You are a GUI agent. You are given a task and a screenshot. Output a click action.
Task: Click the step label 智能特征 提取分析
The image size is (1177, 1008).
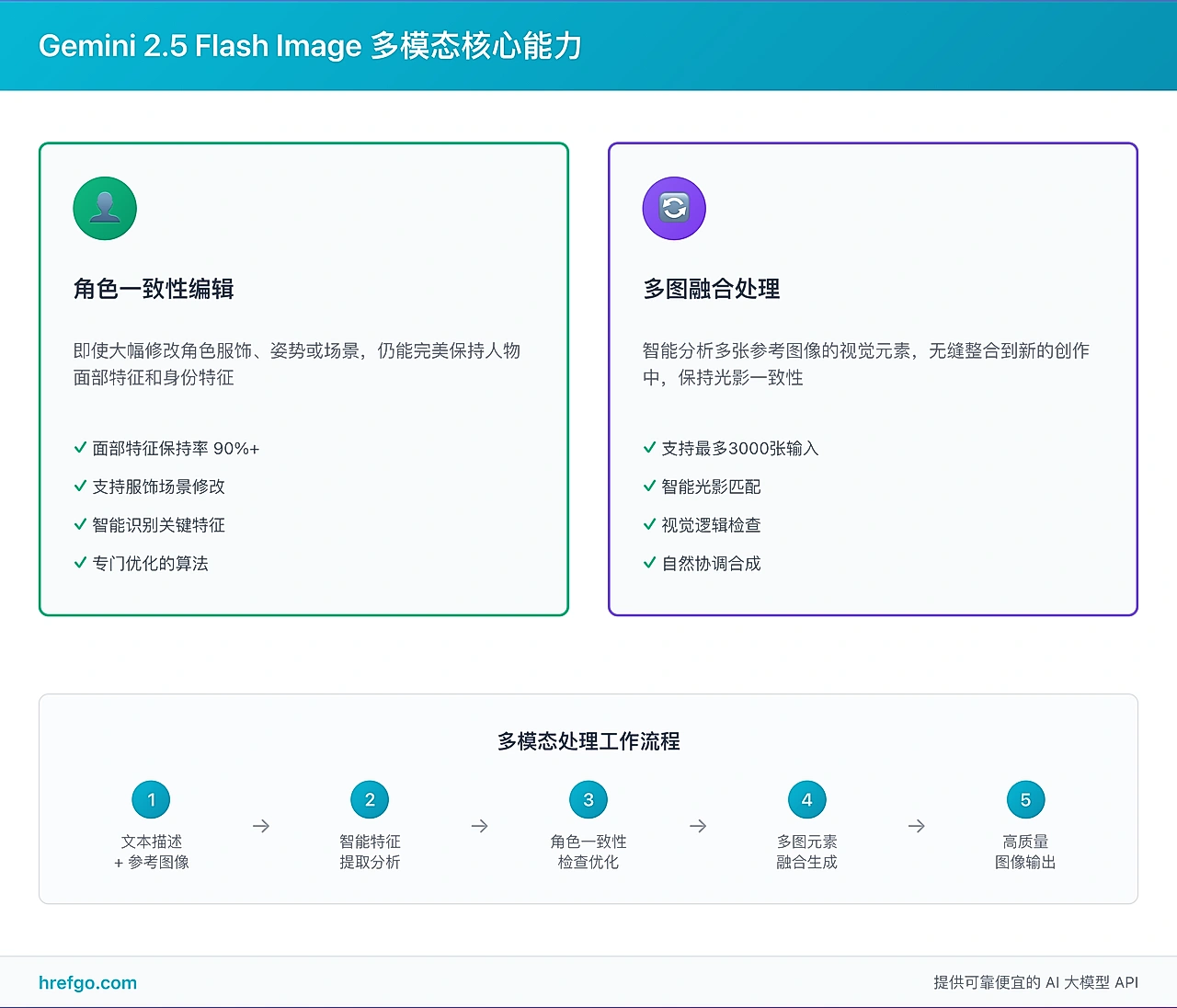(x=370, y=852)
